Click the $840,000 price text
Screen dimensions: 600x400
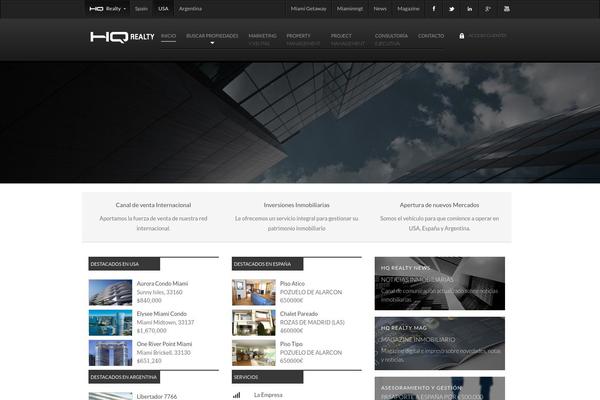[x=148, y=300]
